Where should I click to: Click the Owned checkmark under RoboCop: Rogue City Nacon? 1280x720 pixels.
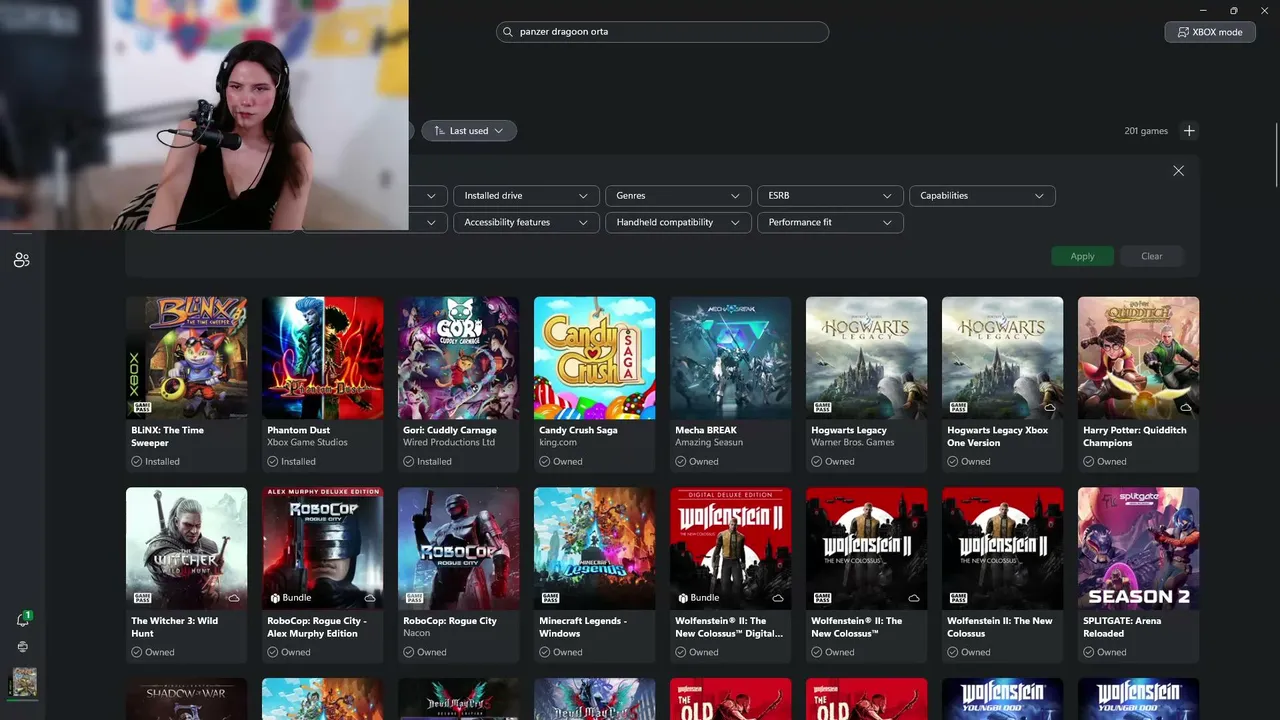tap(409, 652)
